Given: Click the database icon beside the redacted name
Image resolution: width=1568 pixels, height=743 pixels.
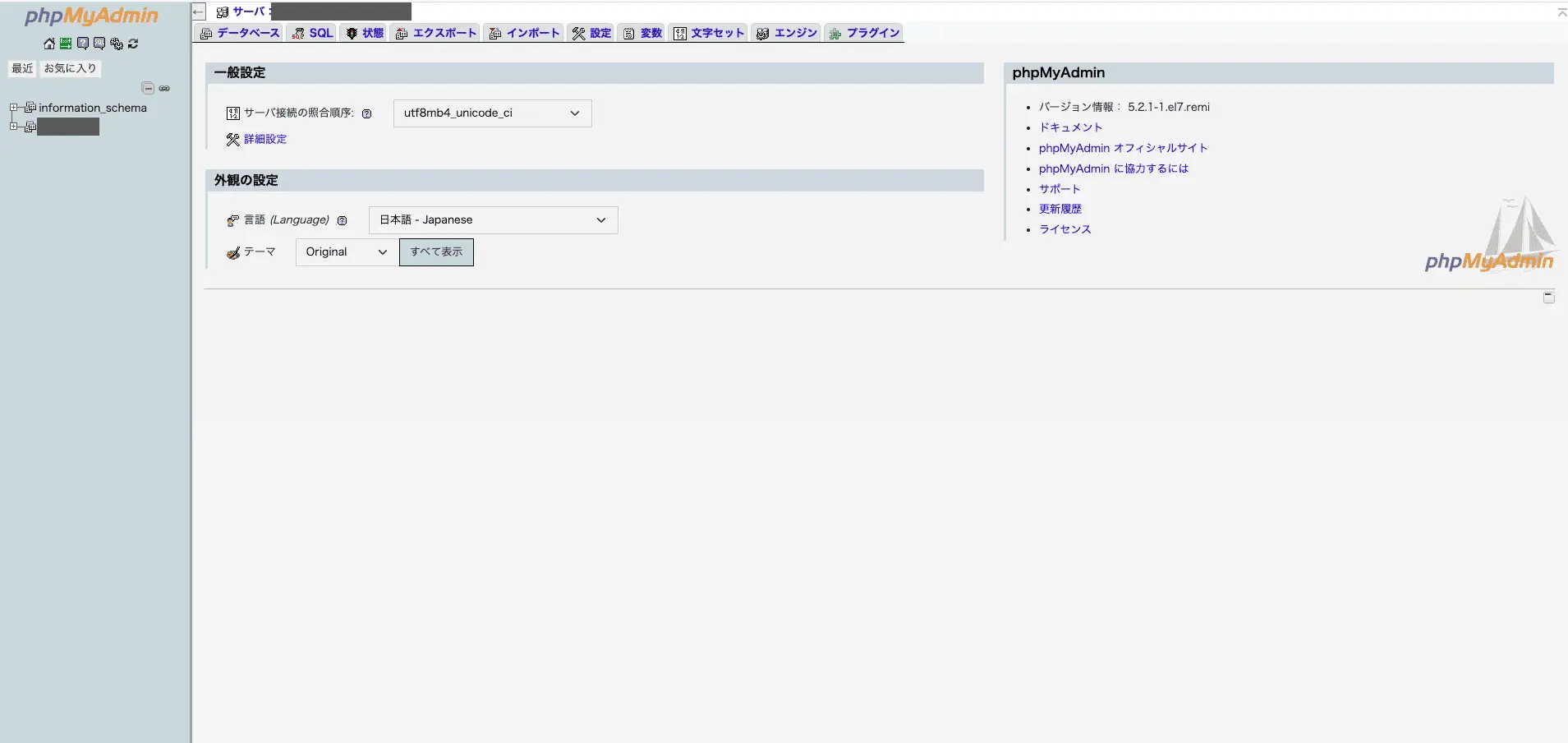Looking at the screenshot, I should pos(30,127).
